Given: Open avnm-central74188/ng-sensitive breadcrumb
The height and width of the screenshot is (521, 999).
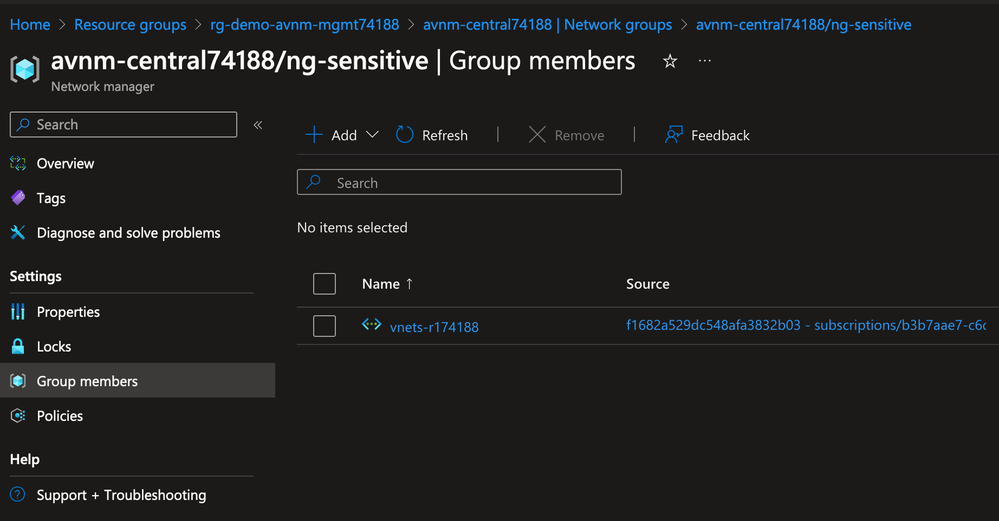Looking at the screenshot, I should 803,25.
